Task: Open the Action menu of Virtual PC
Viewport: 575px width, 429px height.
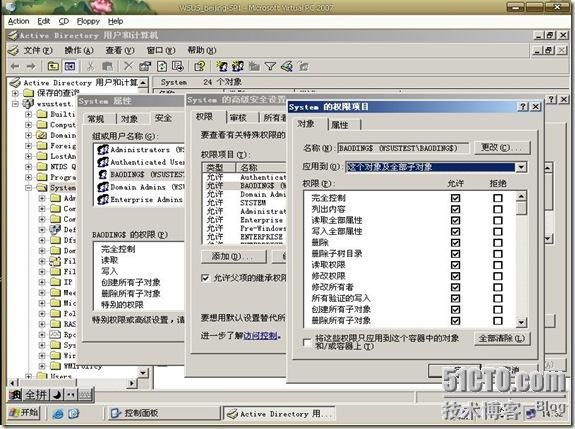Action: tap(18, 21)
